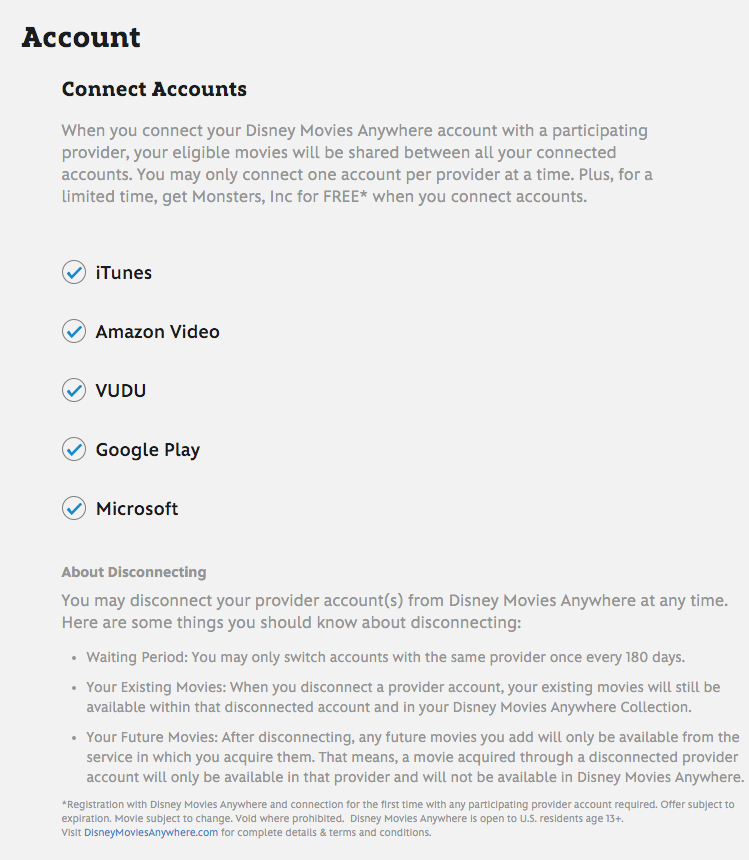Viewport: 749px width, 860px height.
Task: Click the Your Future Movies bullet text
Action: click(414, 757)
